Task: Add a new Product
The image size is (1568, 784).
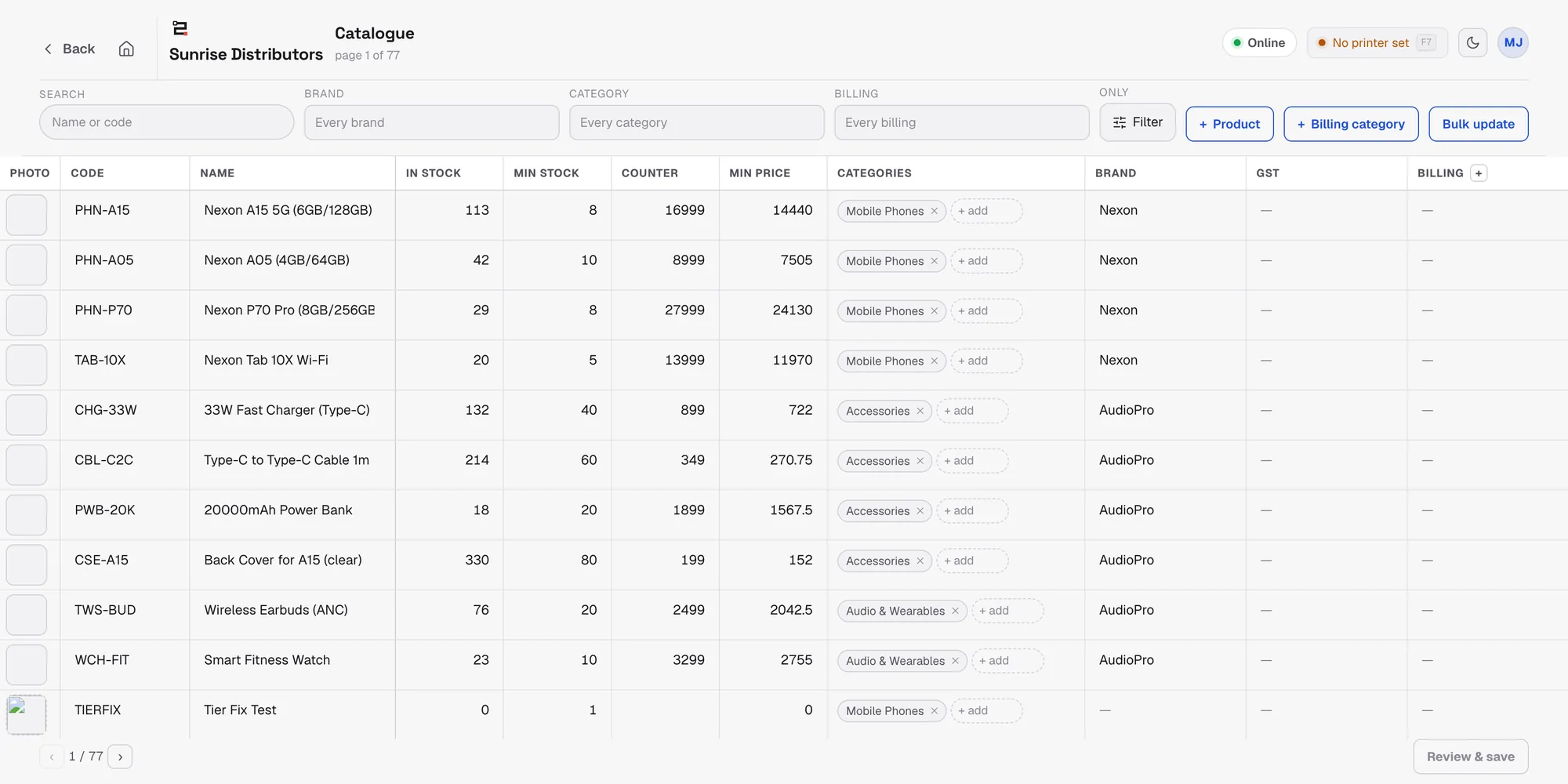Action: tap(1229, 124)
